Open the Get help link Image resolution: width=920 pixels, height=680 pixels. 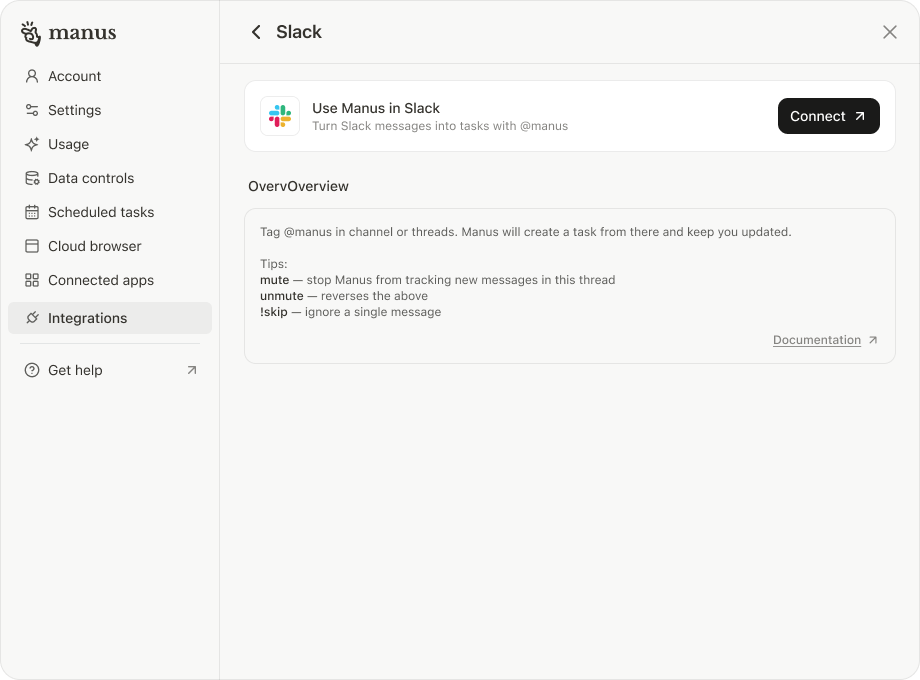coord(110,370)
